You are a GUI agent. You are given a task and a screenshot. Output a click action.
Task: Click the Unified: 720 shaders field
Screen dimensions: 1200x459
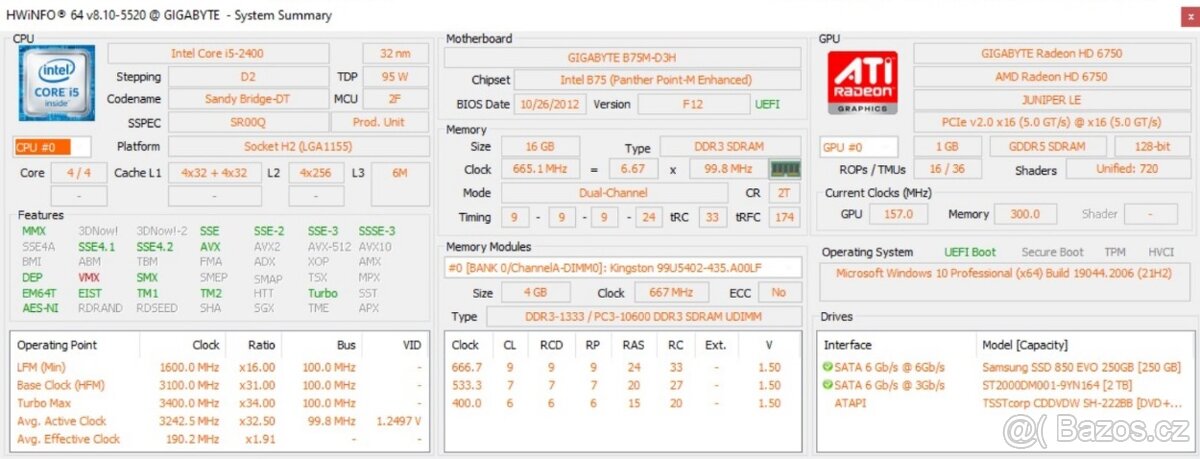pos(1127,170)
